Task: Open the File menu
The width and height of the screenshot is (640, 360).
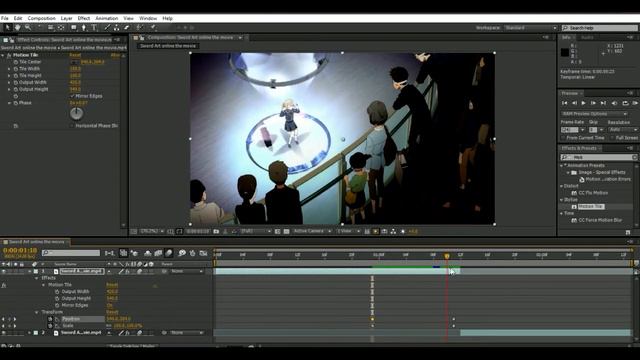Action: (4, 18)
